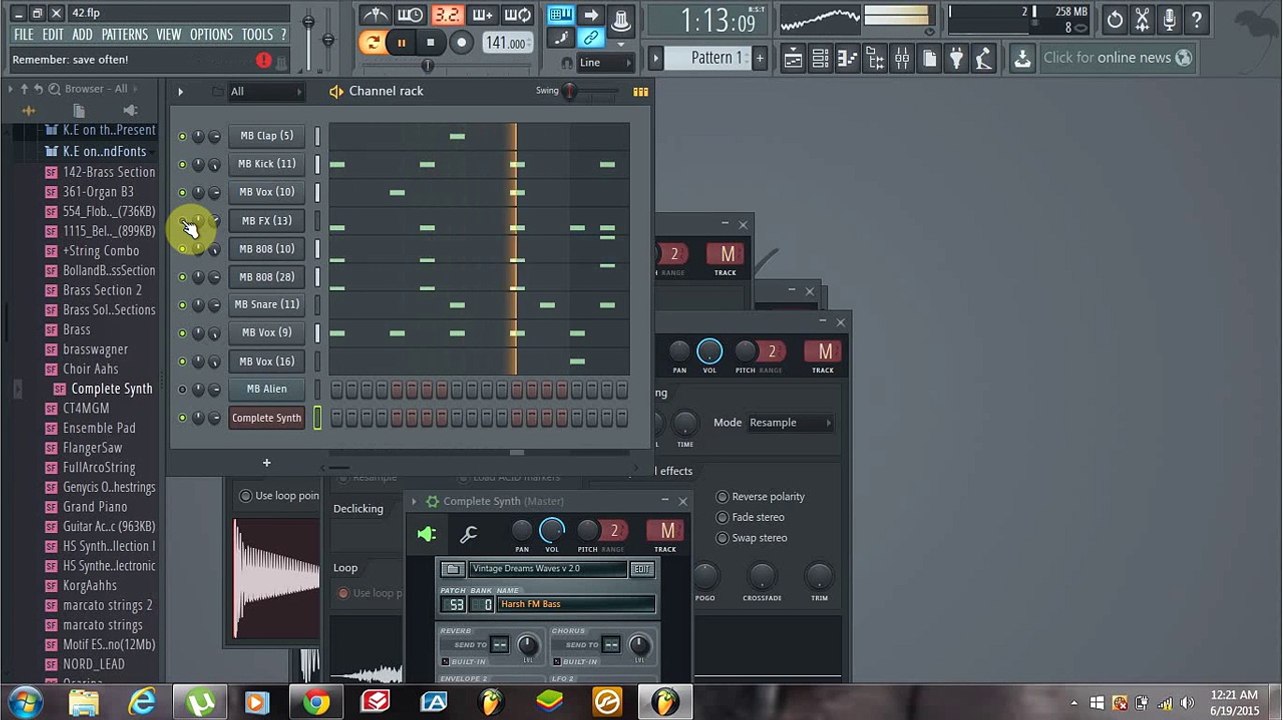Screen dimensions: 1283x720
Task: Enable Fade stereo option
Action: tap(722, 517)
